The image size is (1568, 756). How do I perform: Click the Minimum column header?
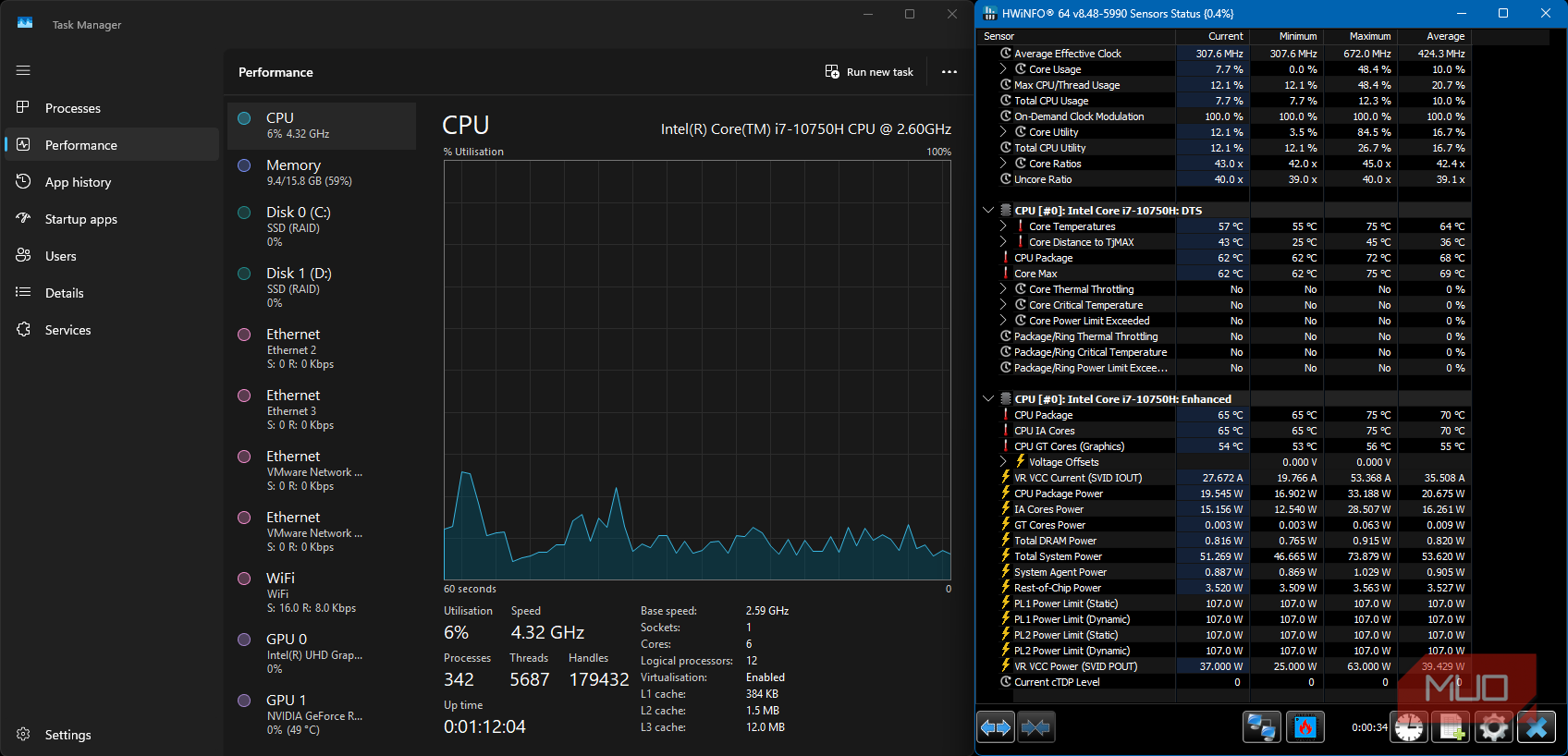pos(1287,36)
